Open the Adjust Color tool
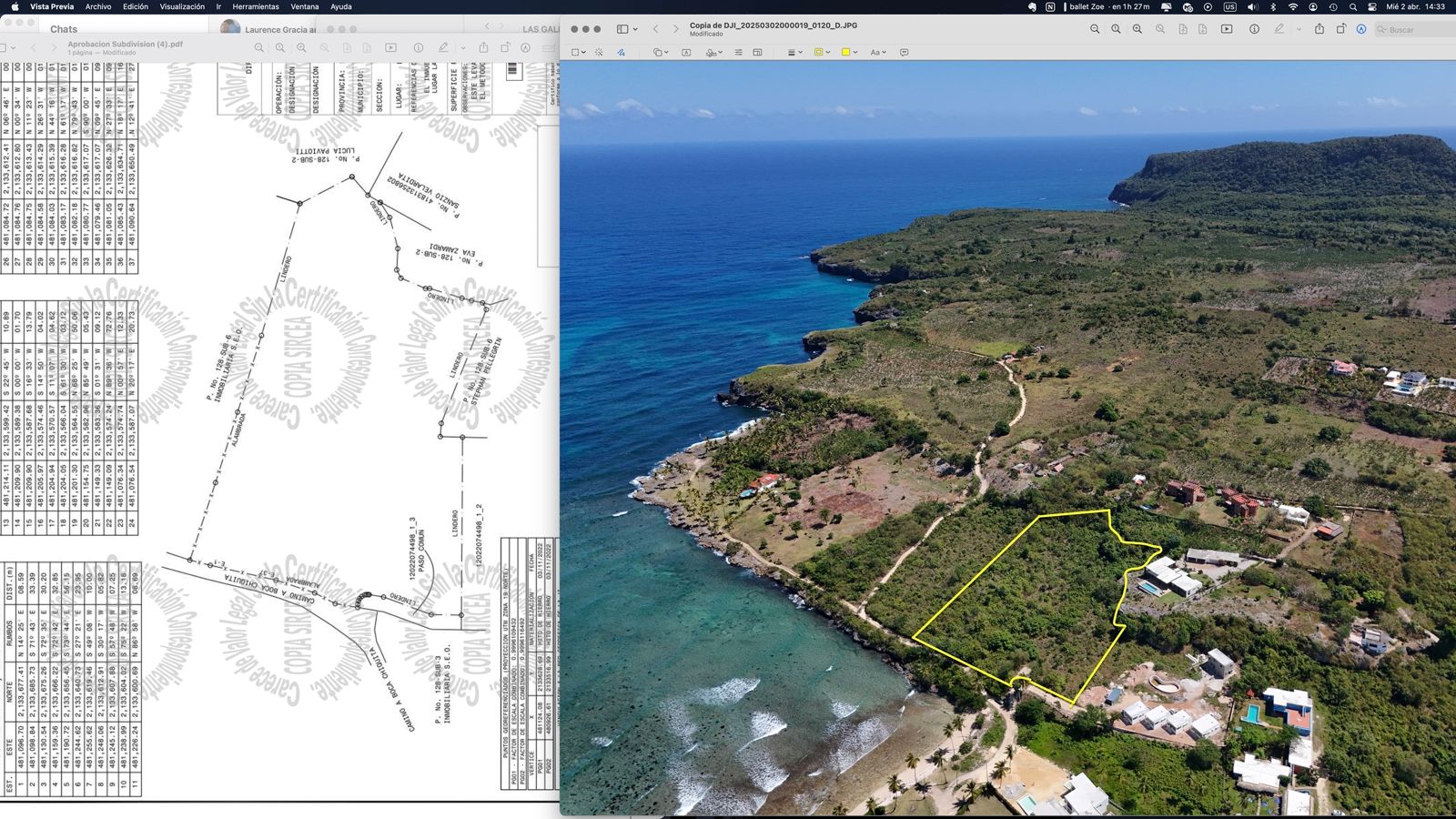This screenshot has width=1456, height=819. coord(738,52)
